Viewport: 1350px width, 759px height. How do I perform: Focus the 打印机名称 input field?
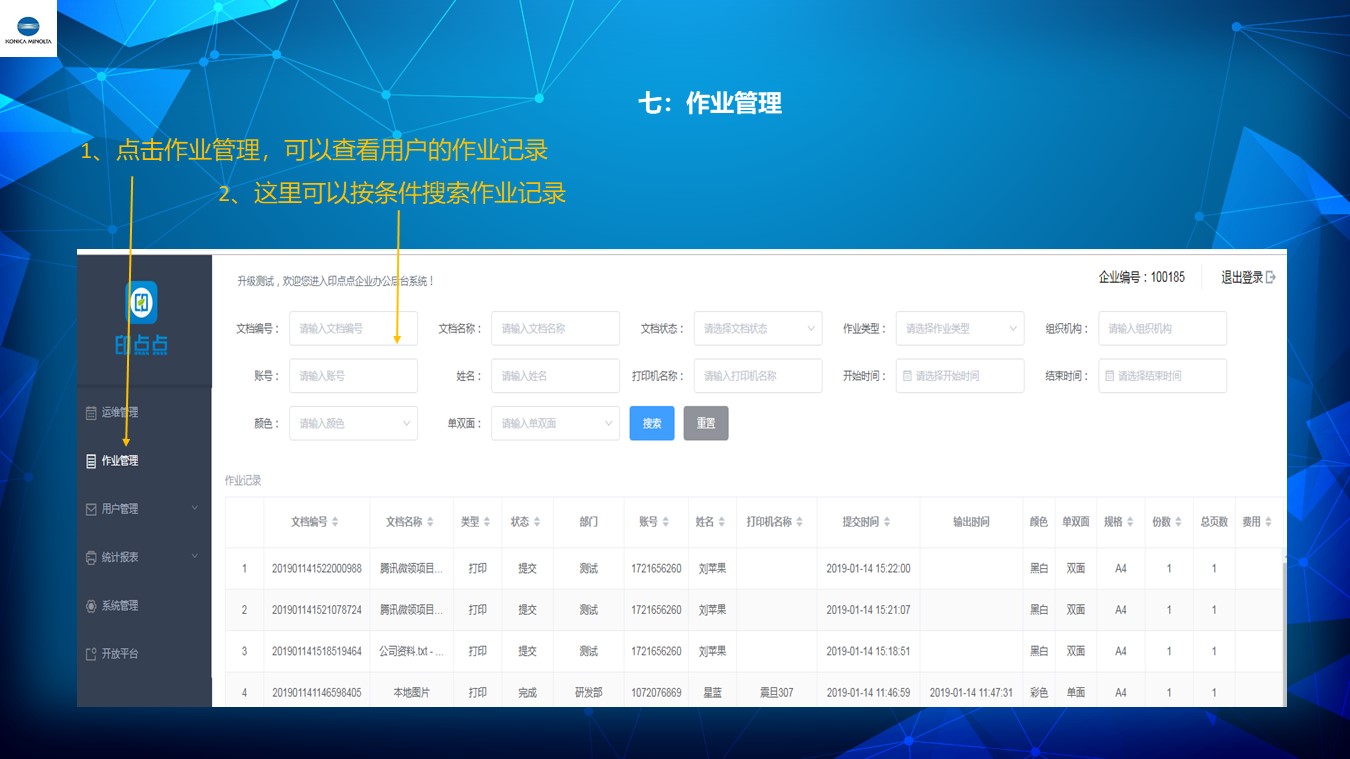point(757,376)
